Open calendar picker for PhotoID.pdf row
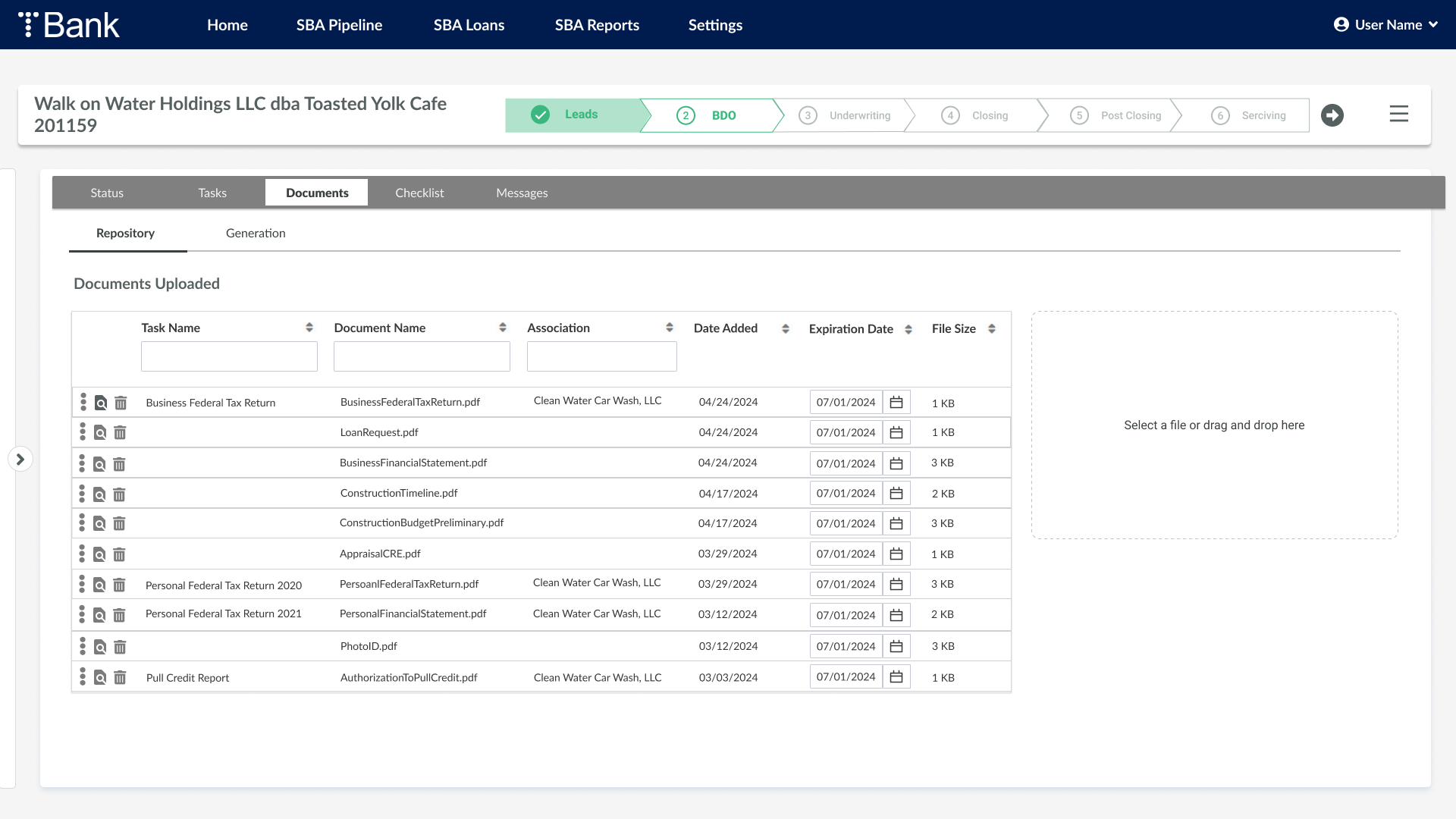The height and width of the screenshot is (819, 1456). click(x=896, y=646)
